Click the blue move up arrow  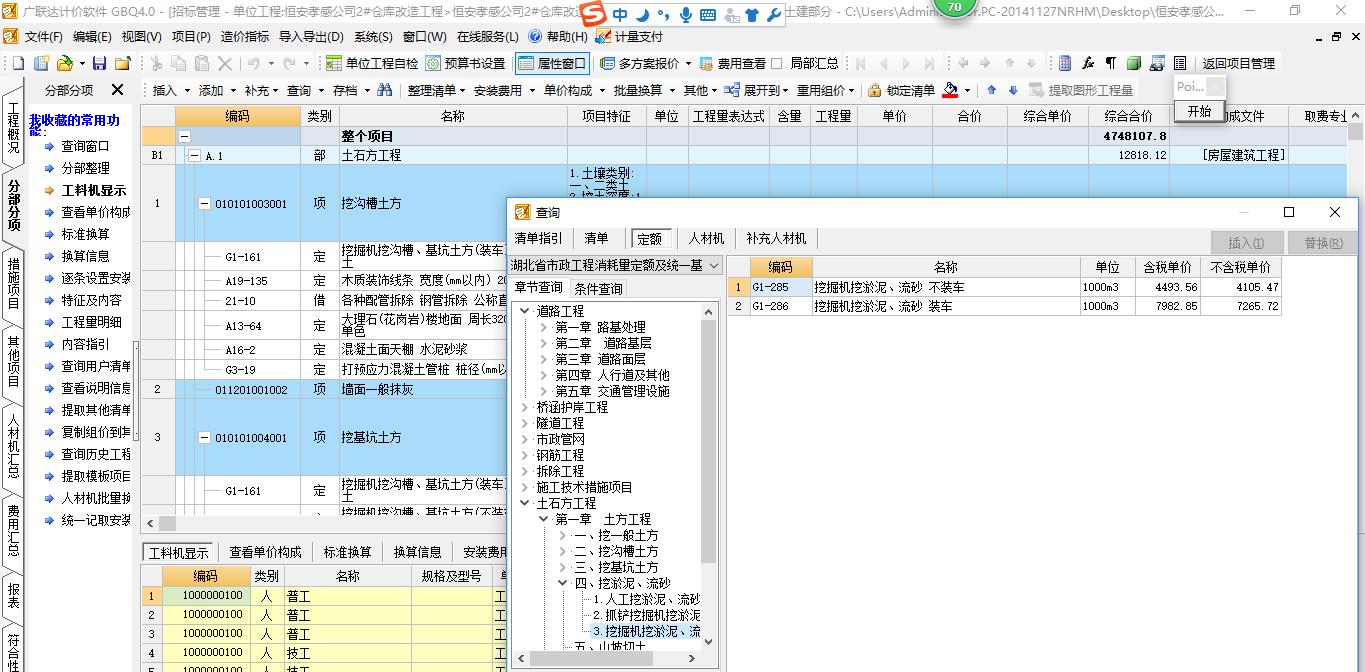[x=991, y=90]
